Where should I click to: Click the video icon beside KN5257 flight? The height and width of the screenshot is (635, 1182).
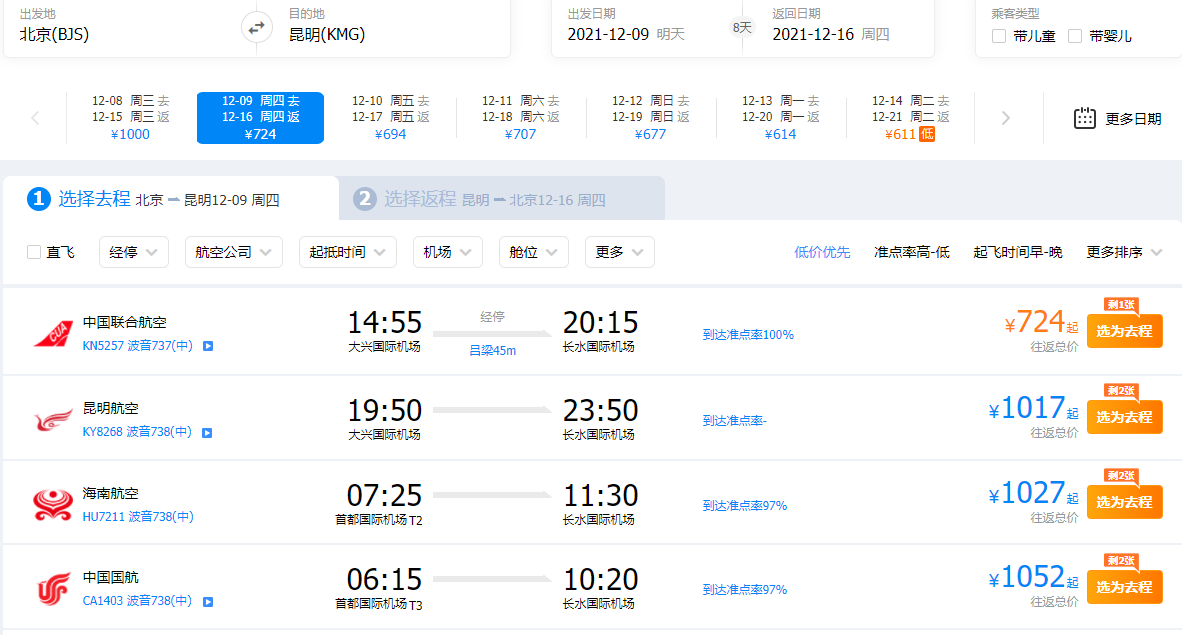(x=208, y=347)
